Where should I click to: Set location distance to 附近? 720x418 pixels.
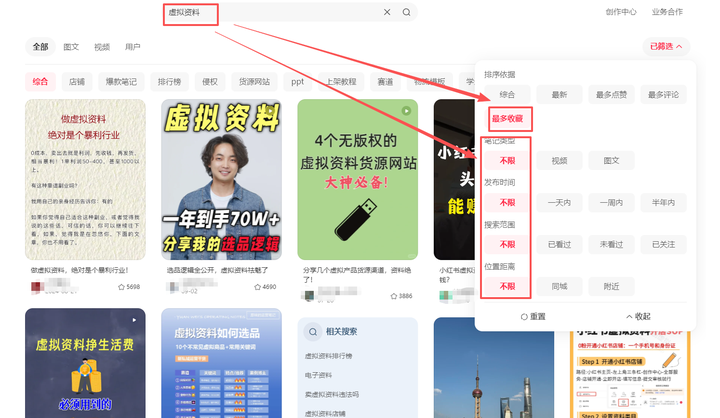tap(611, 287)
